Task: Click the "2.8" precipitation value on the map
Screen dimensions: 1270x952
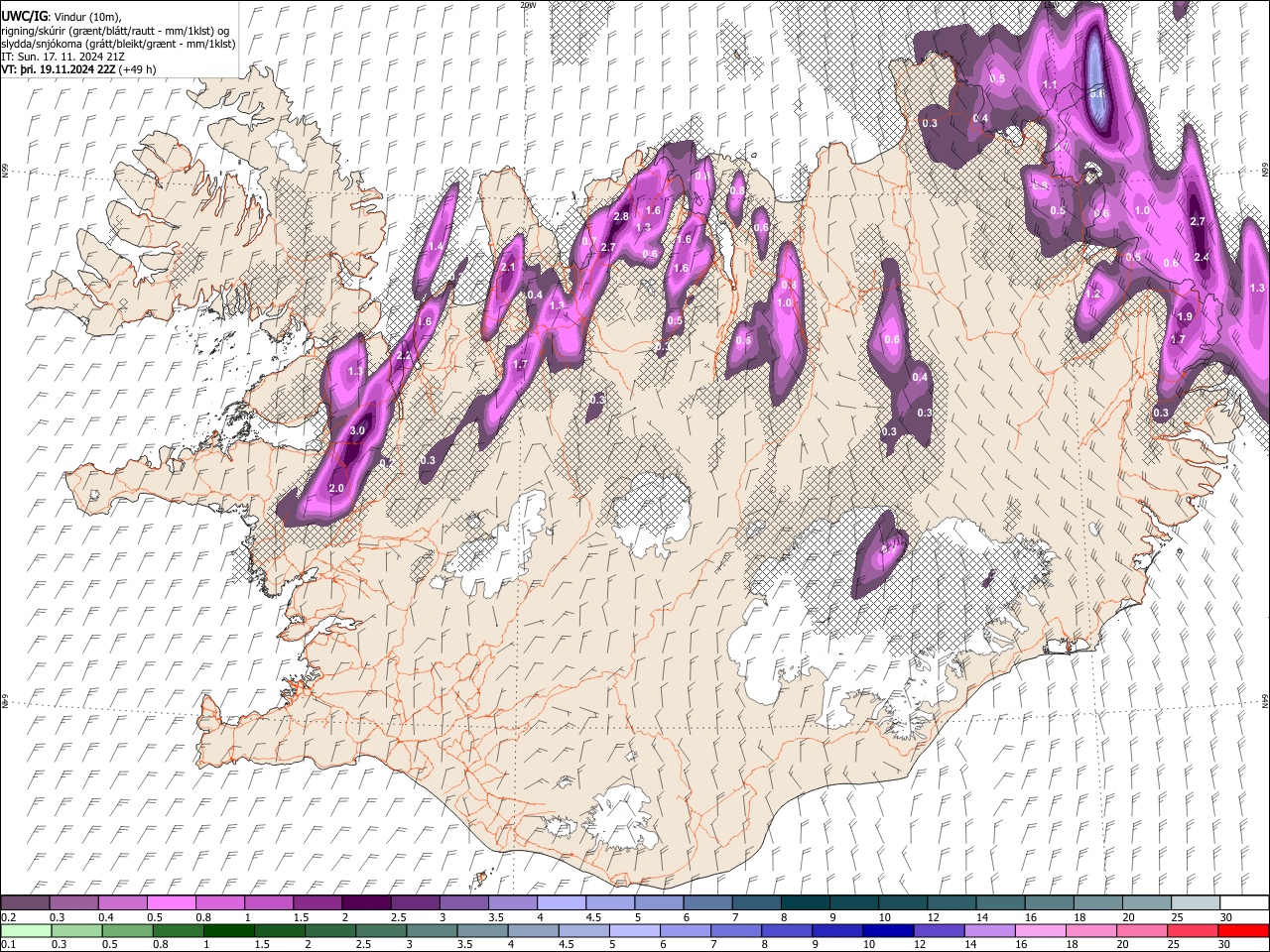Action: coord(622,216)
